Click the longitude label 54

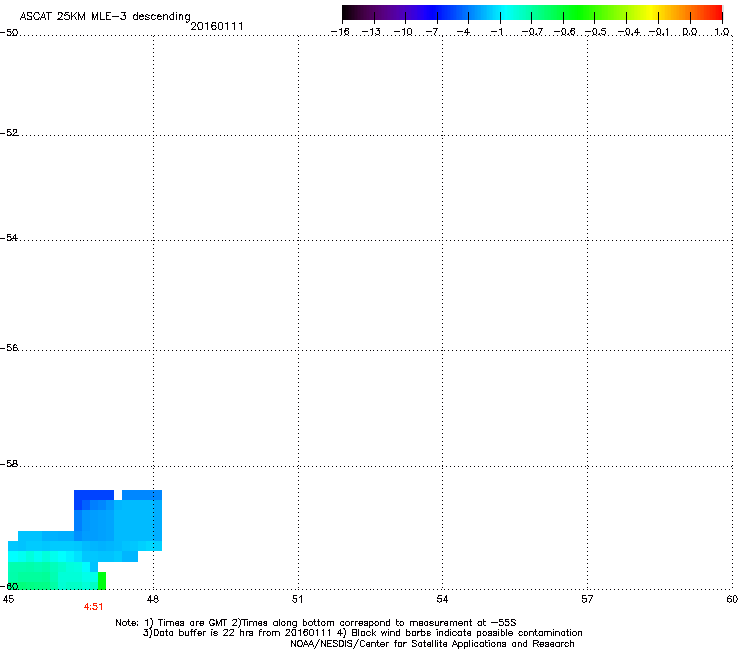[442, 599]
